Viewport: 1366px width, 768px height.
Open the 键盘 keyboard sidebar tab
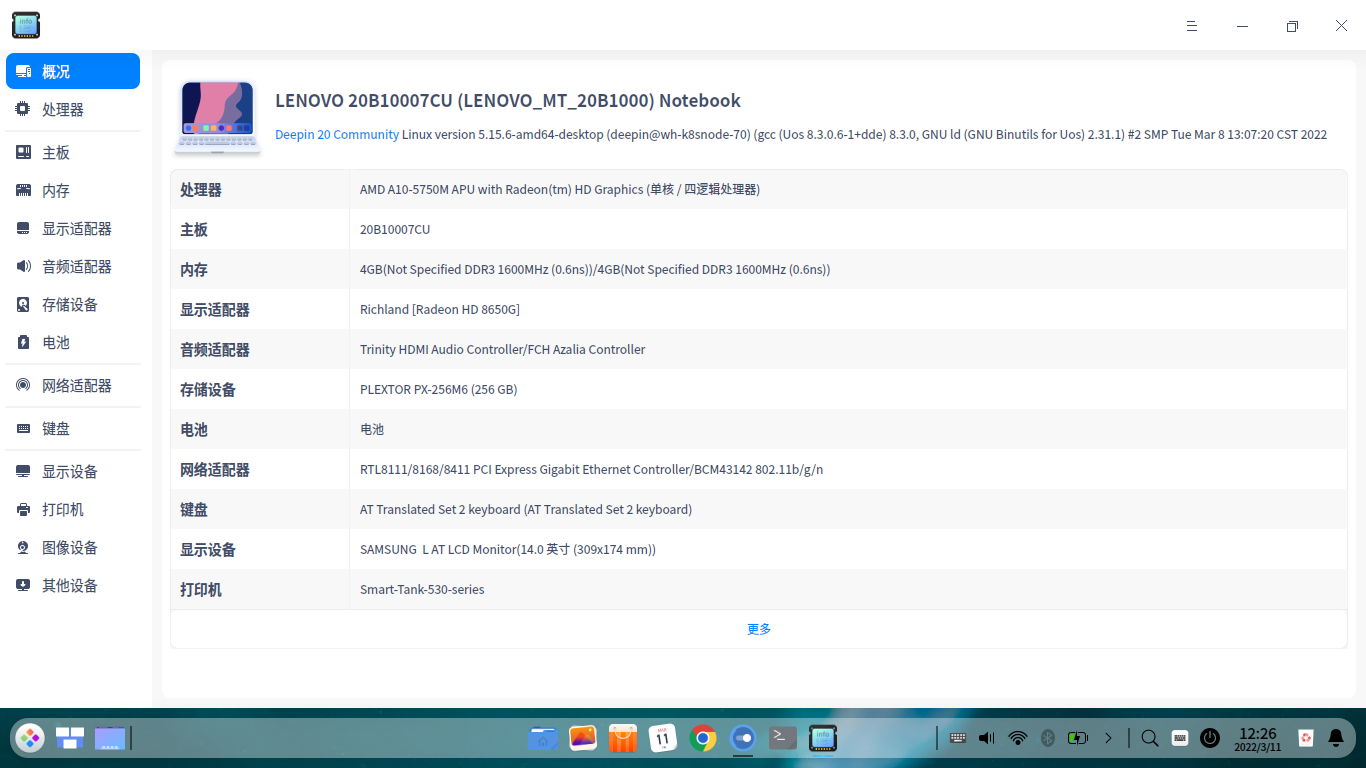(73, 429)
